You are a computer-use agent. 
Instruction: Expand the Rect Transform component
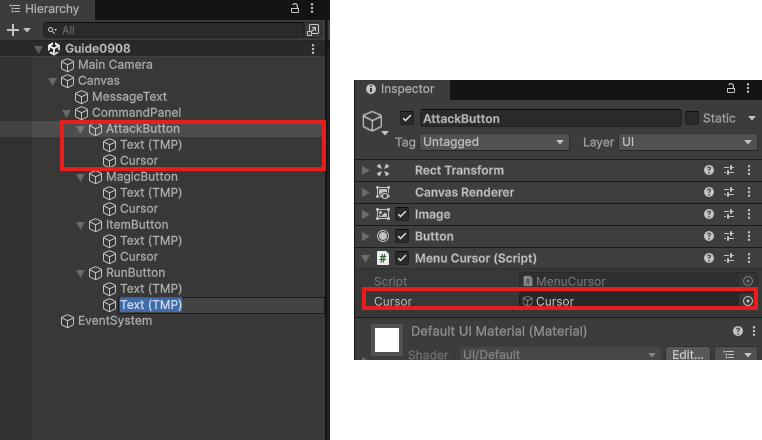coord(365,170)
